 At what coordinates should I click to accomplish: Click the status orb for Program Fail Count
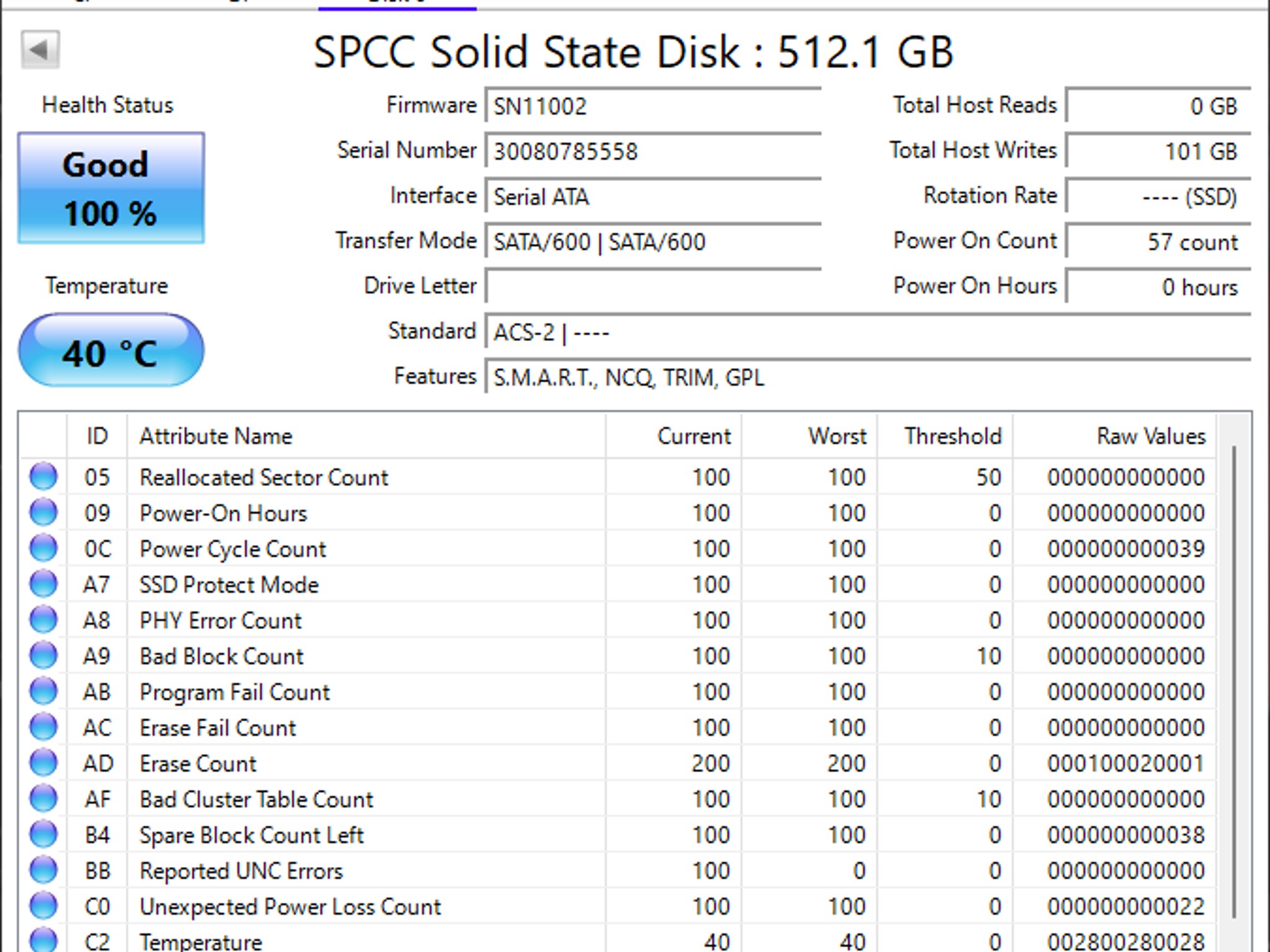coord(43,692)
